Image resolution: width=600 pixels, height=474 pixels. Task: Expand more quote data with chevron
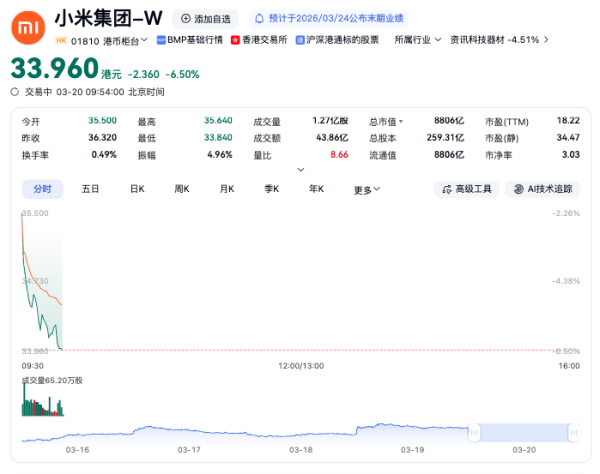301,169
